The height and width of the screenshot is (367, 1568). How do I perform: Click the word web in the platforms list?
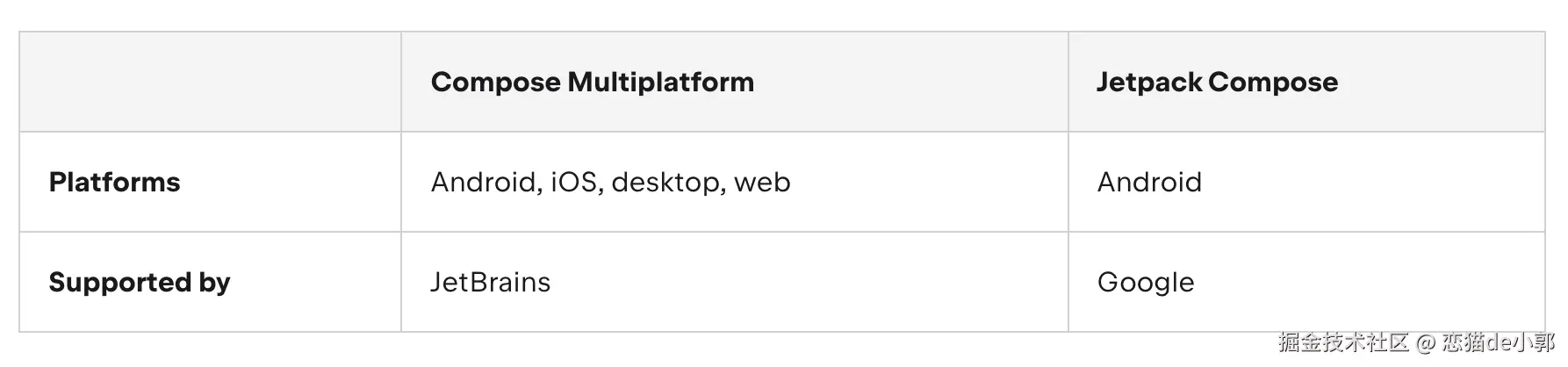click(762, 183)
